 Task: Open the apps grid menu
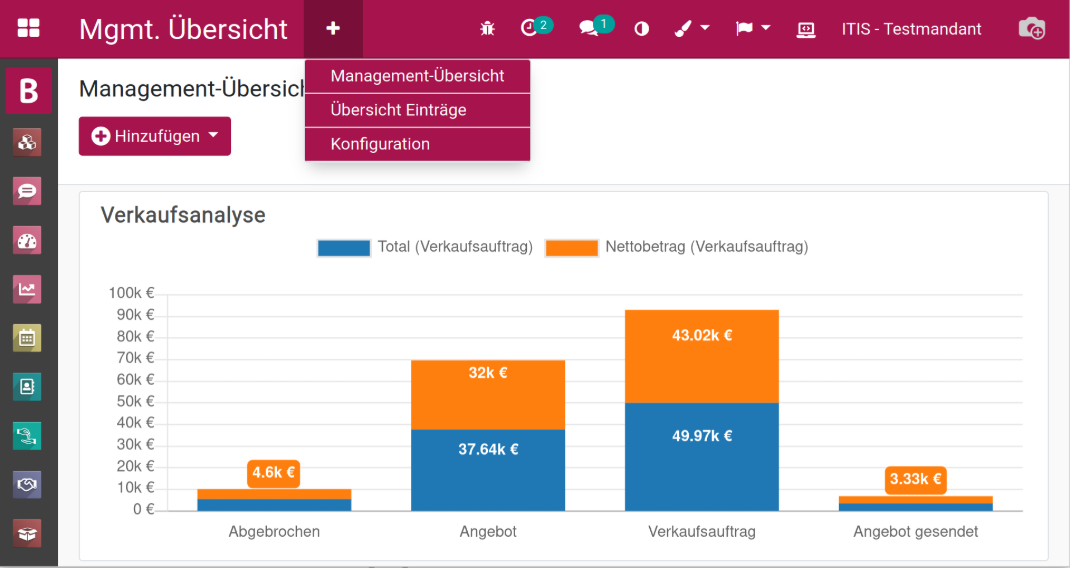pyautogui.click(x=29, y=29)
